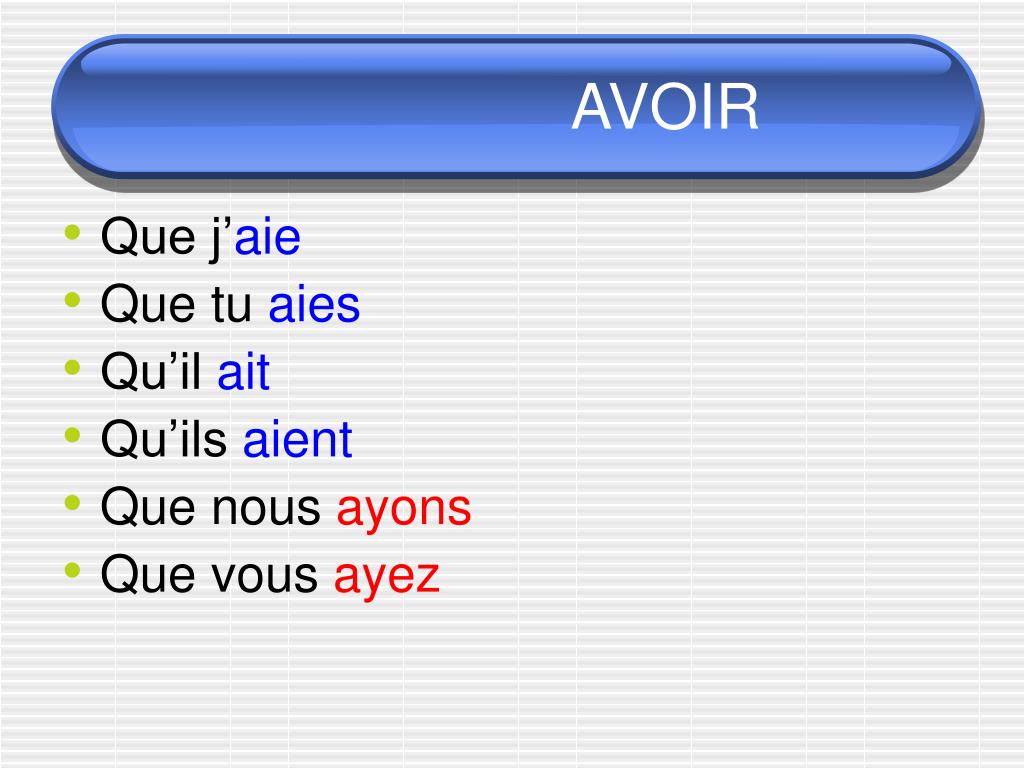Select the blue word aient
Screen dimensions: 1024x768
tap(298, 440)
